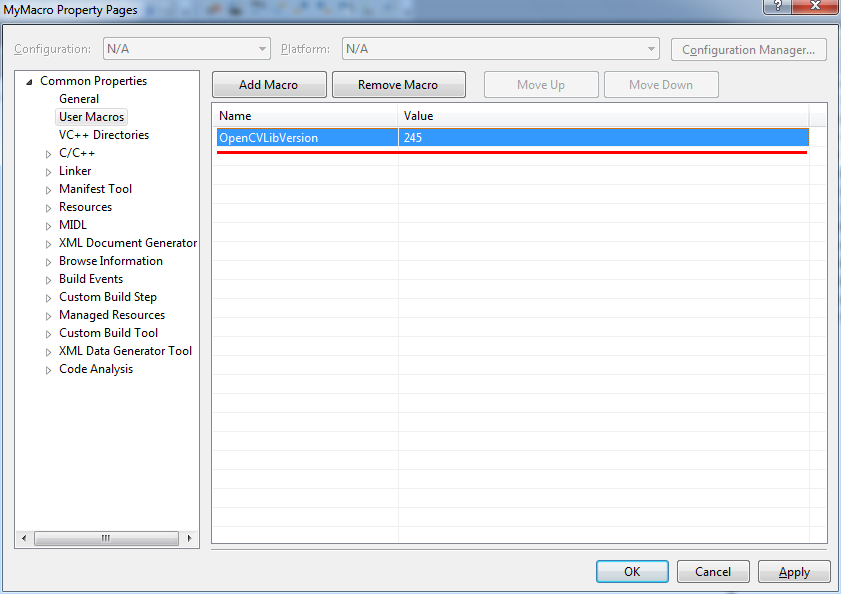This screenshot has width=841, height=594.
Task: Sort by the Value column header
Action: point(603,116)
